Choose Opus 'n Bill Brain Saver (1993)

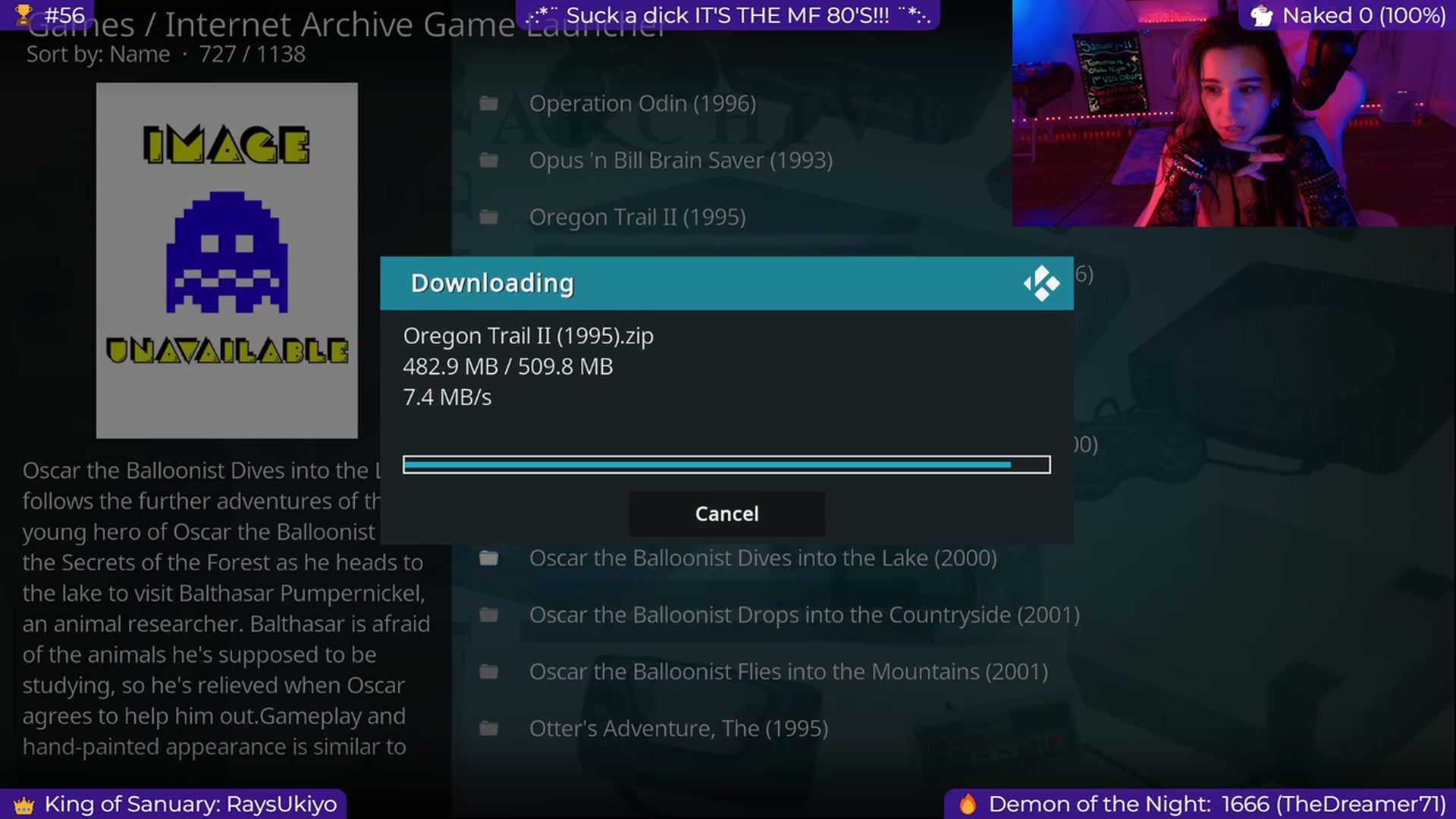(681, 160)
